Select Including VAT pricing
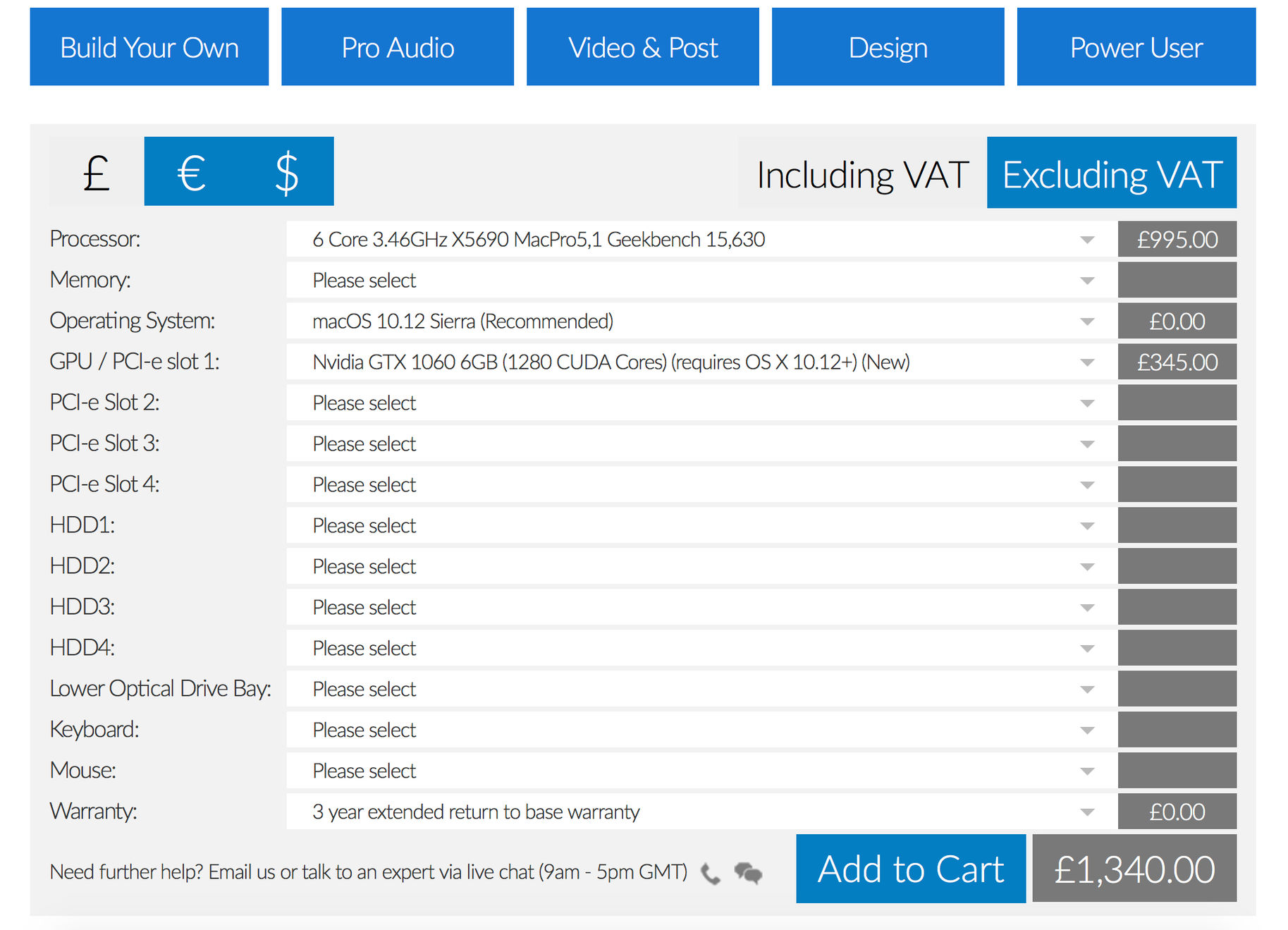The height and width of the screenshot is (930, 1288). tap(862, 173)
